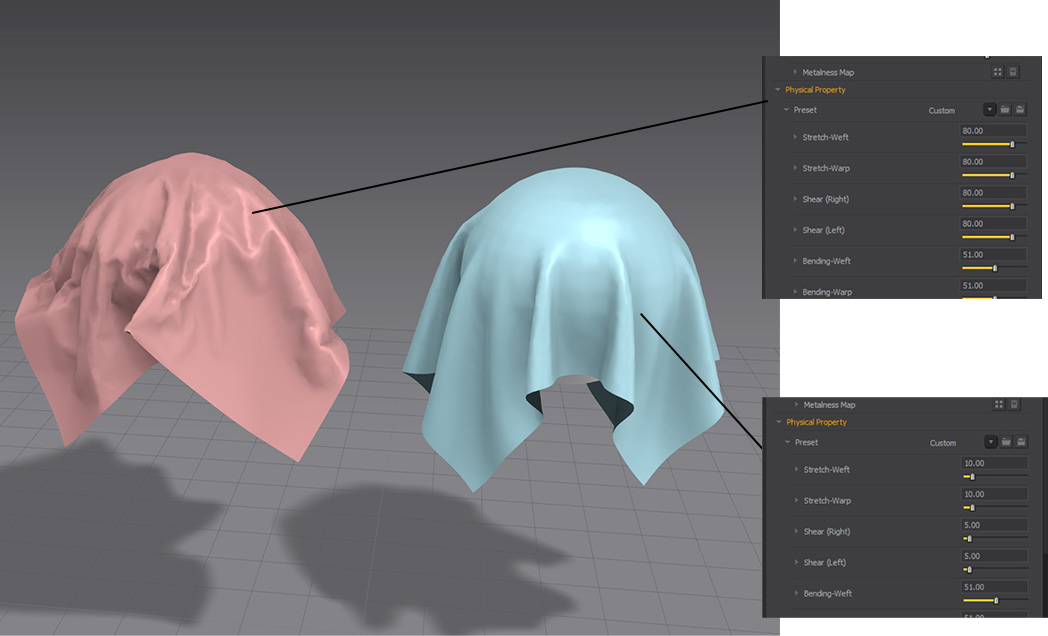This screenshot has width=1048, height=636.
Task: Expand the Stretch-Weft row valued 80.00
Action: [796, 137]
